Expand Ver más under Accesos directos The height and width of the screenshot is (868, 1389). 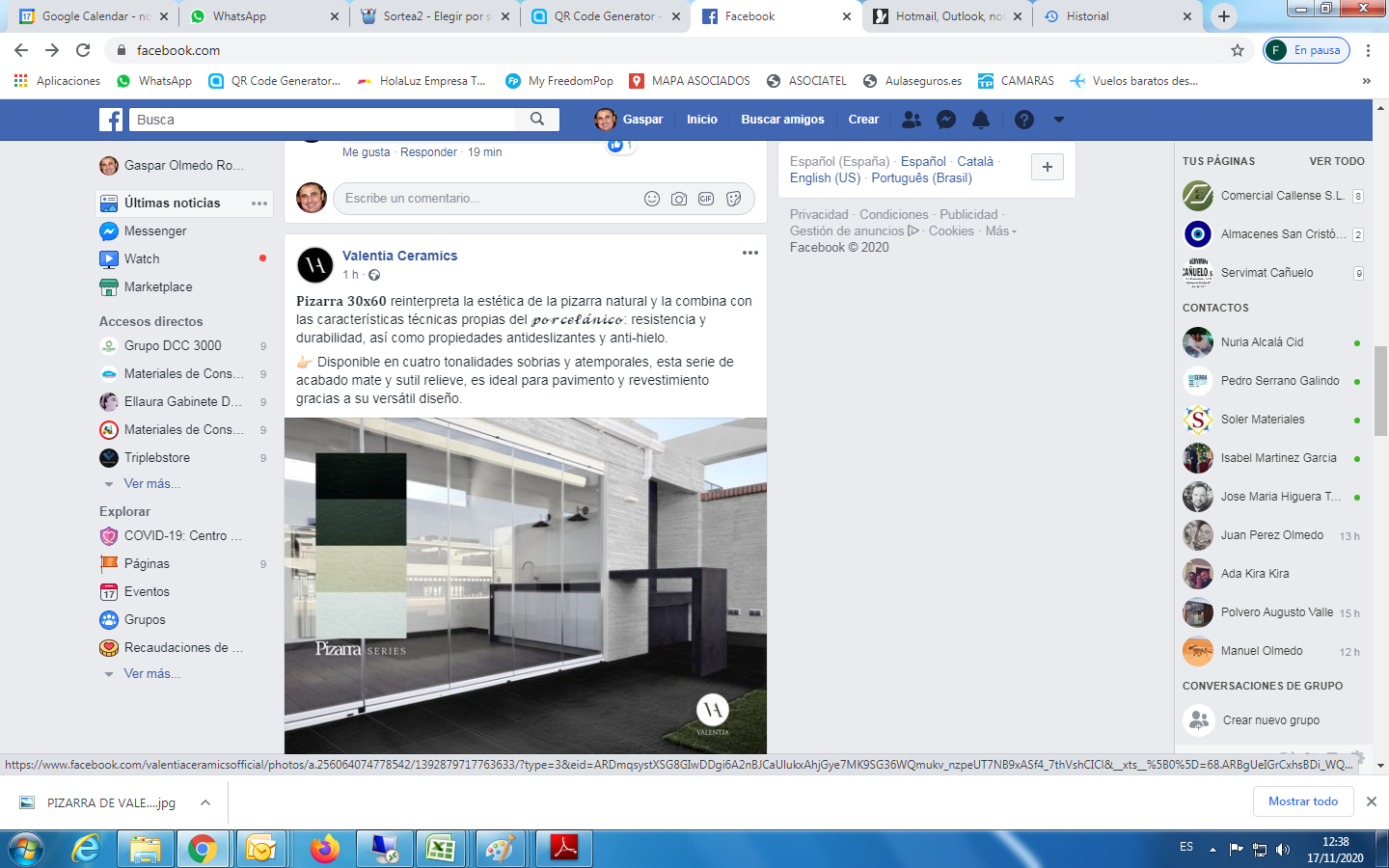click(x=151, y=484)
